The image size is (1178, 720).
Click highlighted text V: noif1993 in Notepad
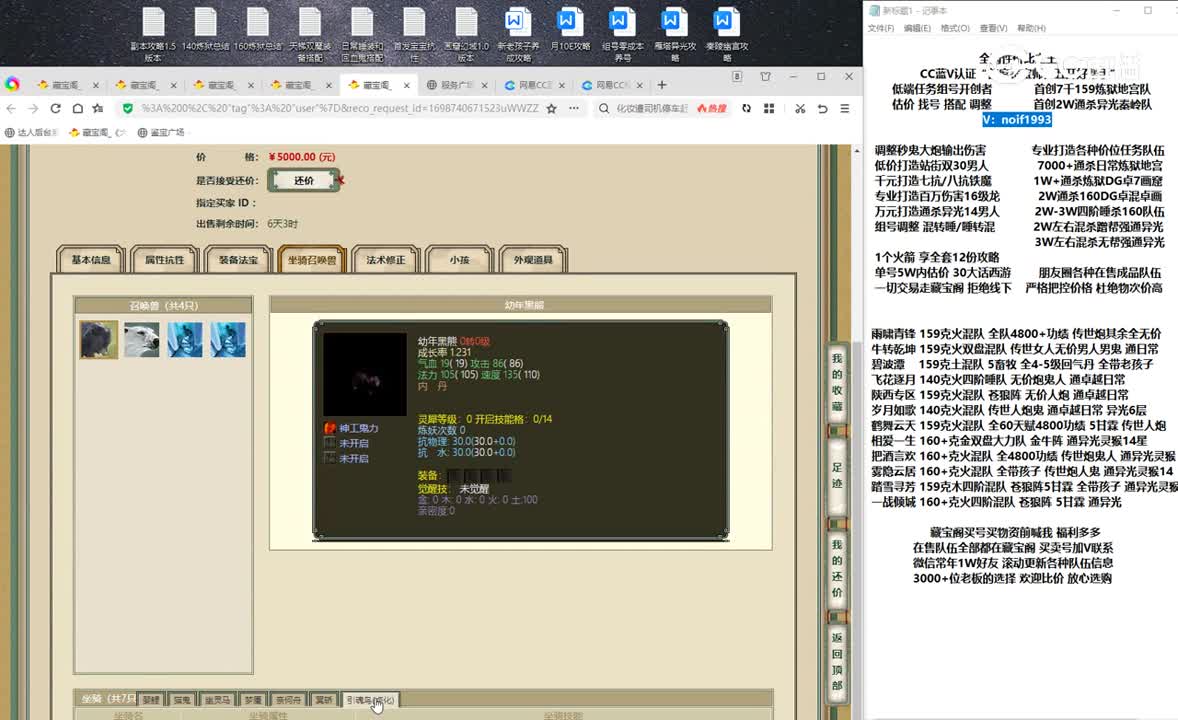1016,119
